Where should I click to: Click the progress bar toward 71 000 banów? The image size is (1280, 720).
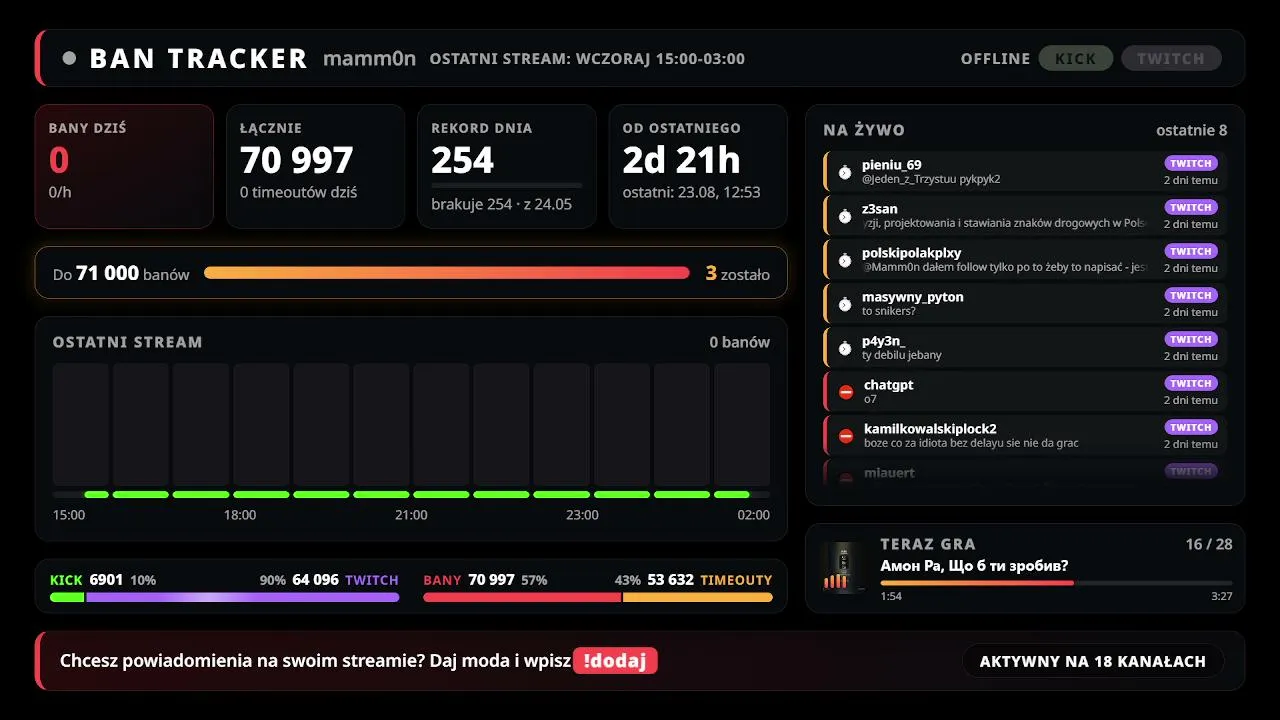447,273
